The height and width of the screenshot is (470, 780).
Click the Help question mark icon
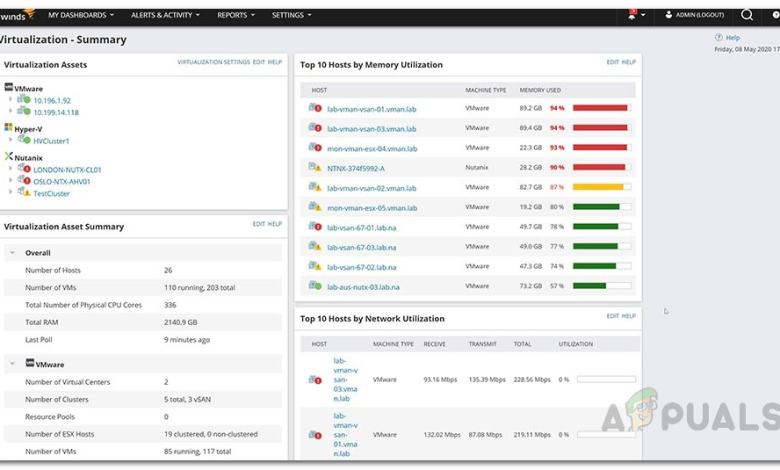[719, 37]
